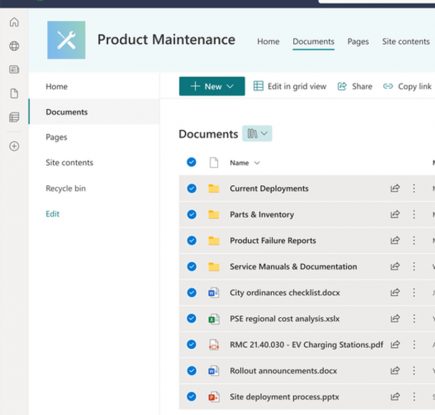This screenshot has height=415, width=435.
Task: Share the Parts & Inventory folder
Action: [395, 214]
